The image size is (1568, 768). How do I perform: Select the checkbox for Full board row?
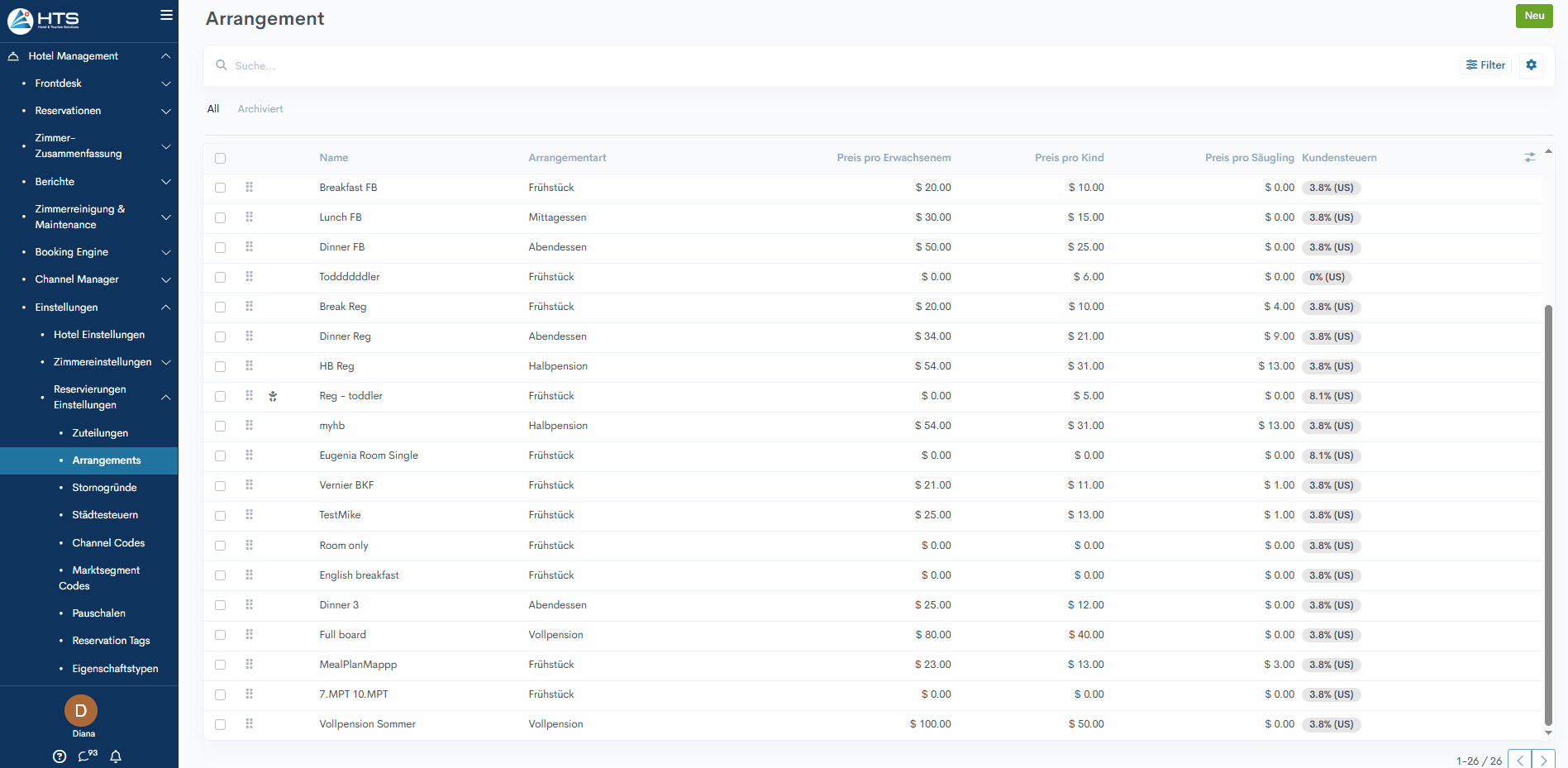(x=220, y=635)
